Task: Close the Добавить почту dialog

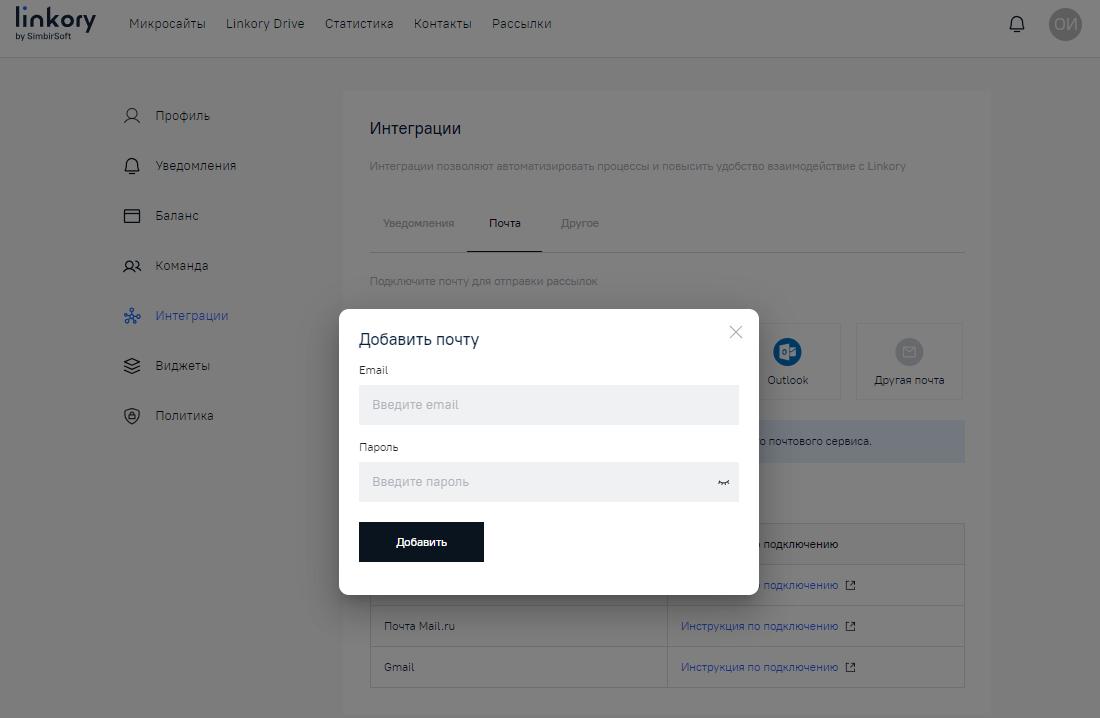Action: pyautogui.click(x=736, y=332)
